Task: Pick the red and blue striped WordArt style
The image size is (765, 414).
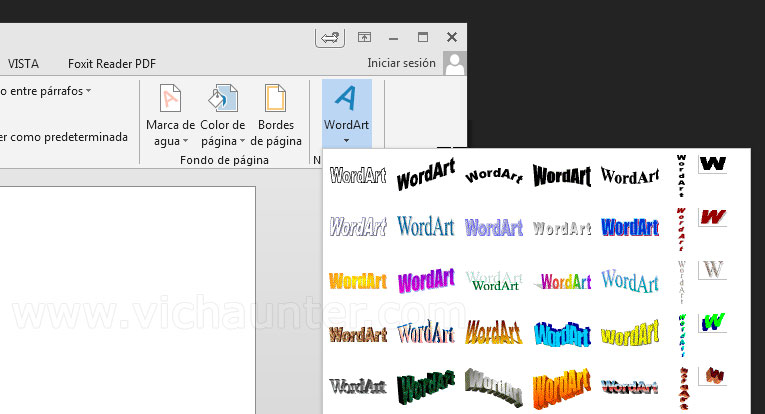Action: (630, 388)
